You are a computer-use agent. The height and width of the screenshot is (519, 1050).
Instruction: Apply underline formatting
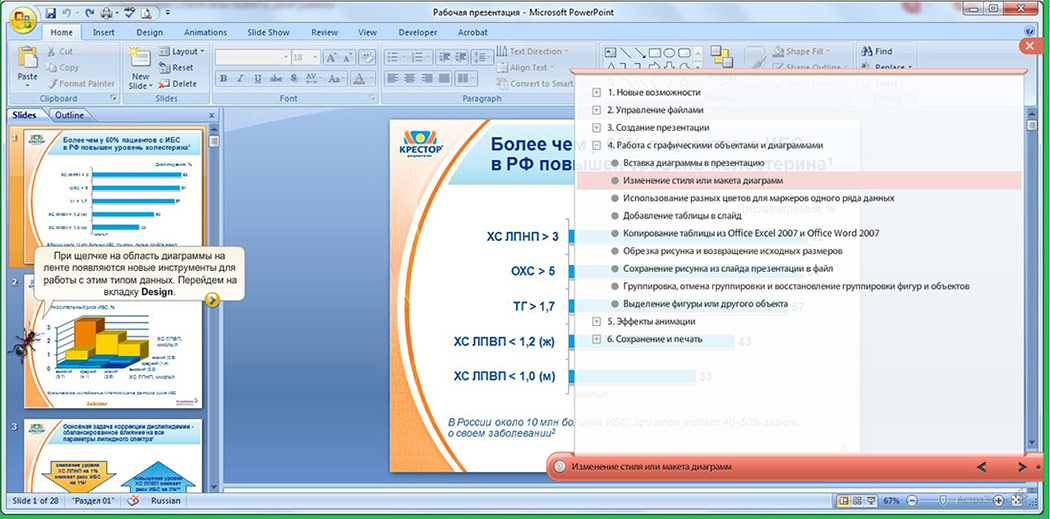(256, 79)
